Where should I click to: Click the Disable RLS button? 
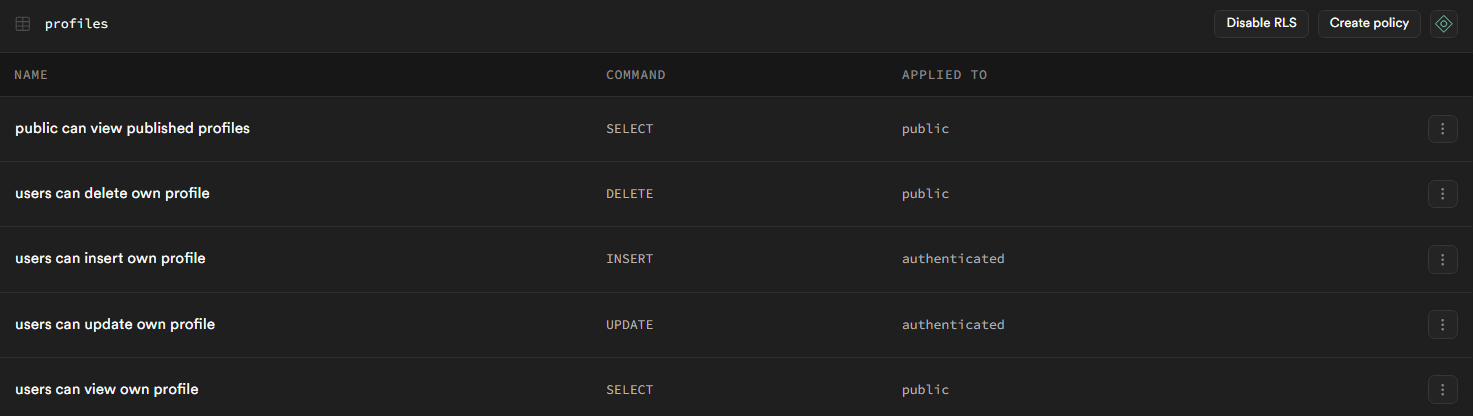click(x=1261, y=24)
